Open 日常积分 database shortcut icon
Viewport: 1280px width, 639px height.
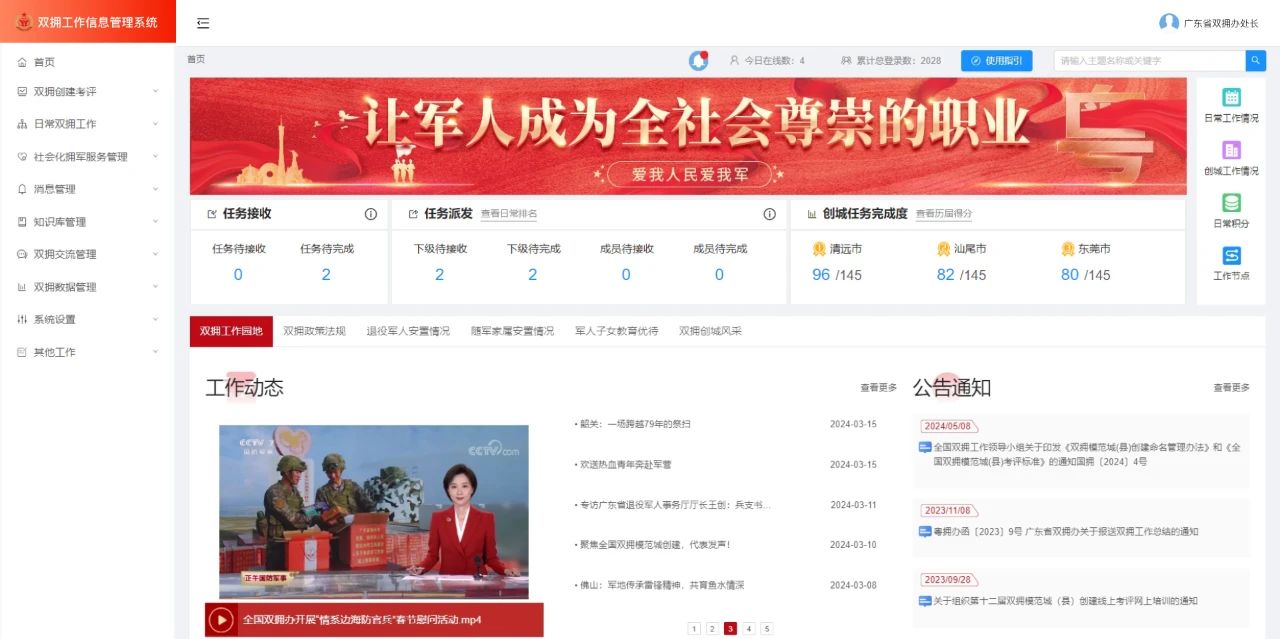(1231, 203)
